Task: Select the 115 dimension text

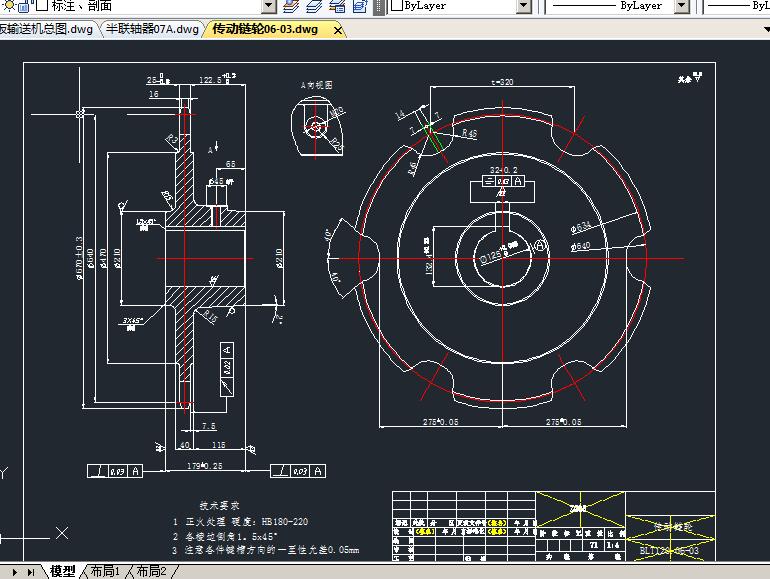Action: [219, 445]
